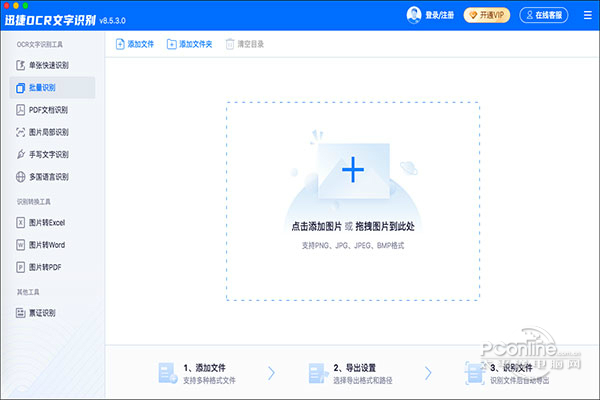The height and width of the screenshot is (400, 600).
Task: Select PDF文档识别 in sidebar
Action: click(x=52, y=110)
